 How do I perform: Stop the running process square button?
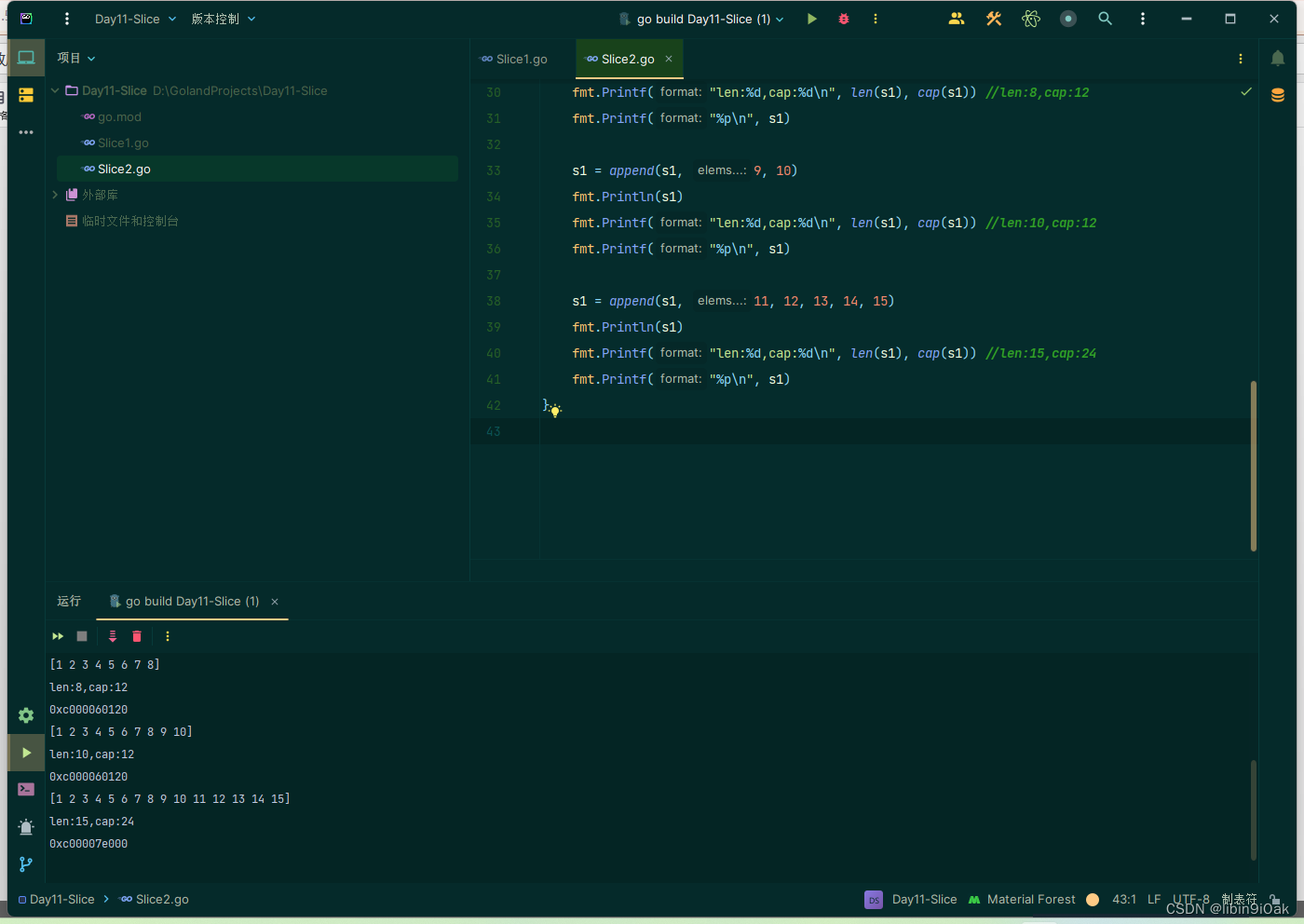coord(82,636)
